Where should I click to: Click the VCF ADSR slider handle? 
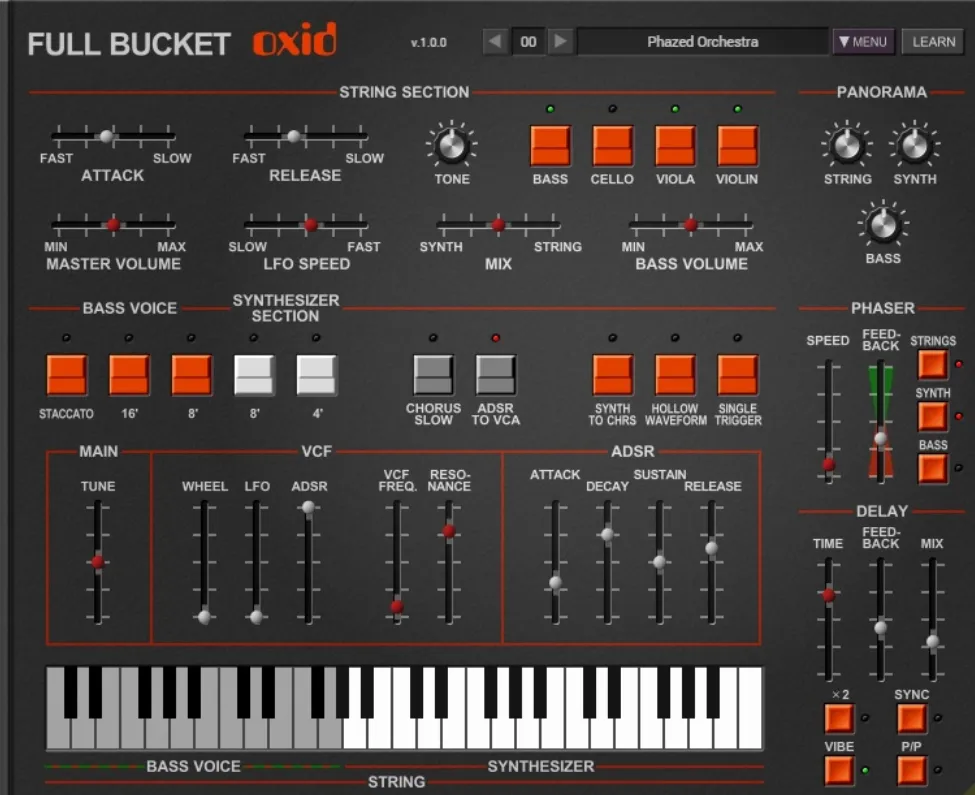coord(308,507)
